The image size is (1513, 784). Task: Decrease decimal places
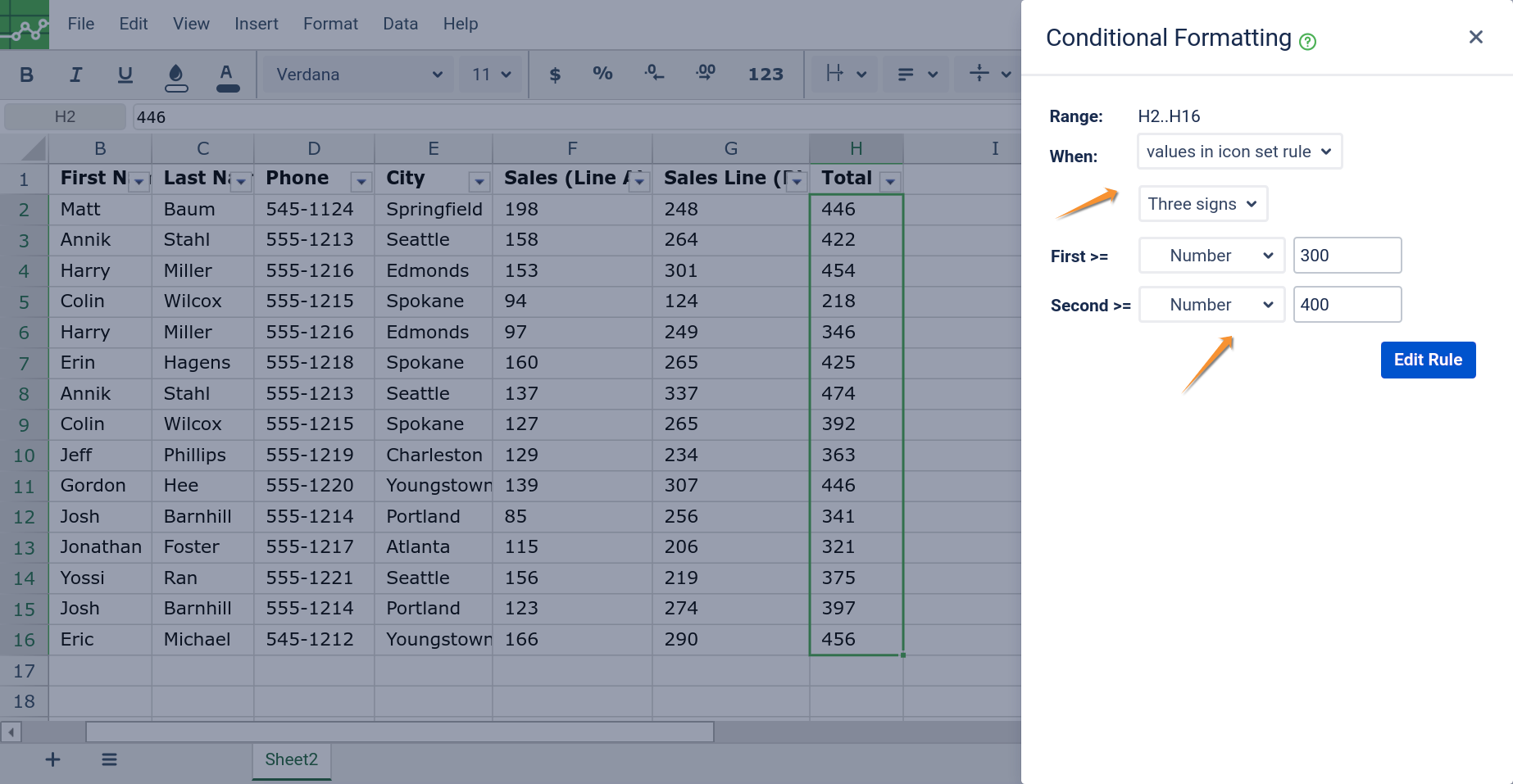[653, 74]
